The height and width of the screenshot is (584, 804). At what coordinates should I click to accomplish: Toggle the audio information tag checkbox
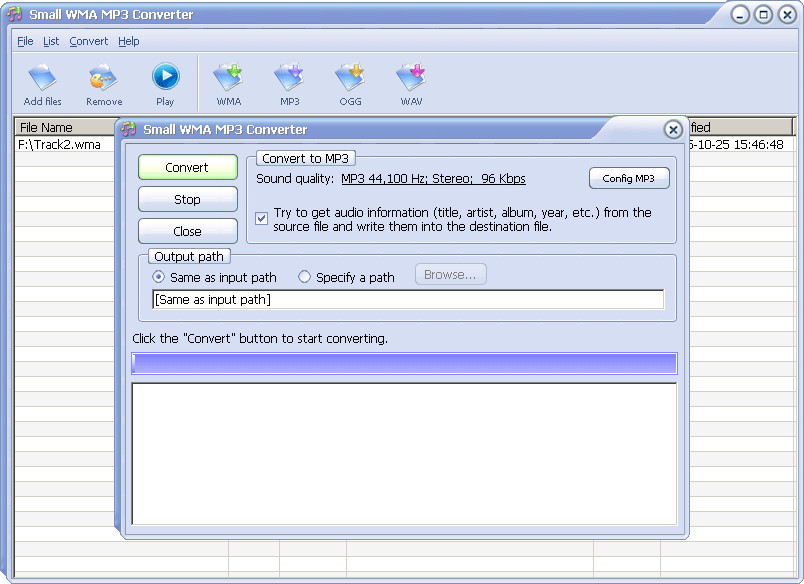[x=262, y=218]
